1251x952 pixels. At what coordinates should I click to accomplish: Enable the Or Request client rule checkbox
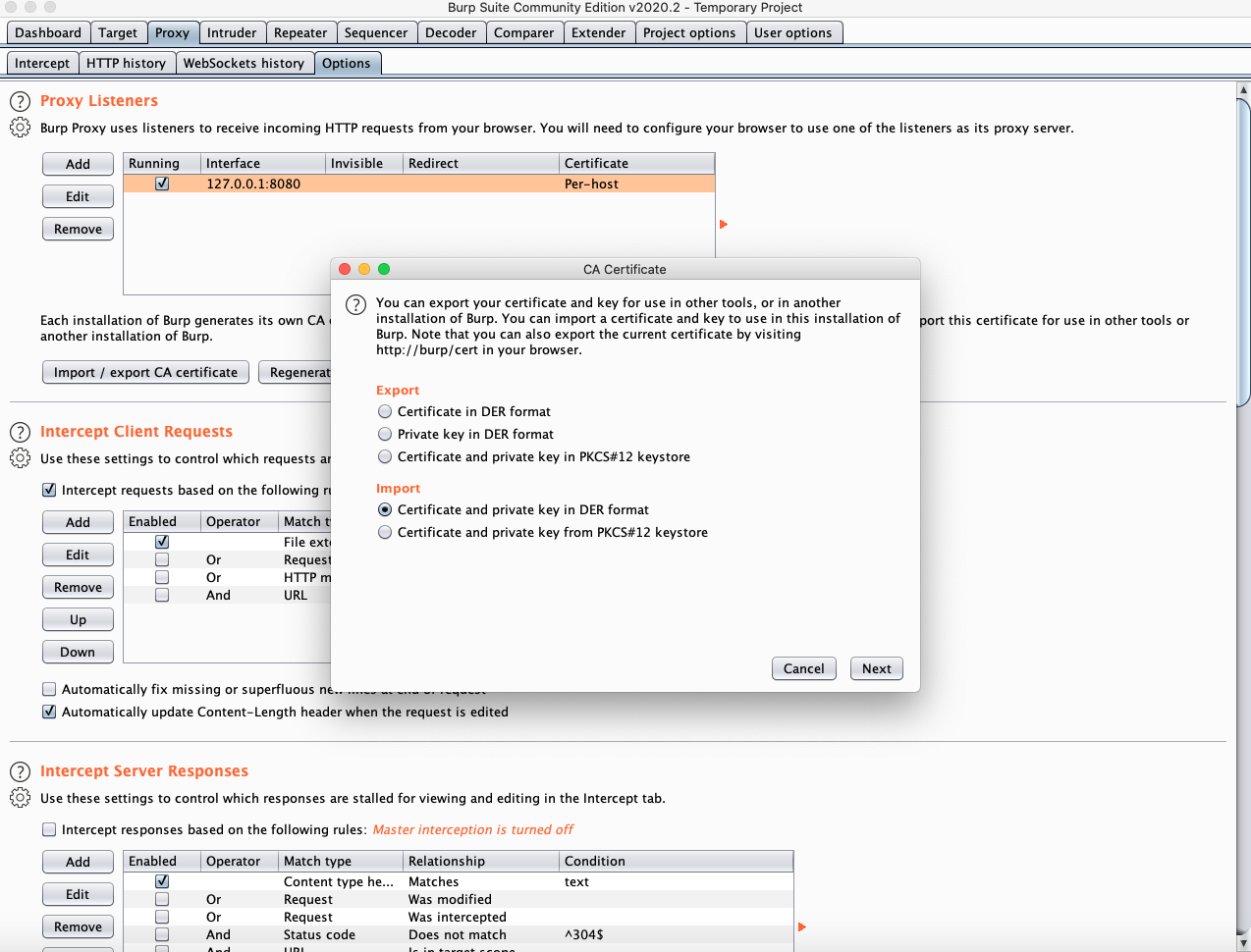[162, 559]
